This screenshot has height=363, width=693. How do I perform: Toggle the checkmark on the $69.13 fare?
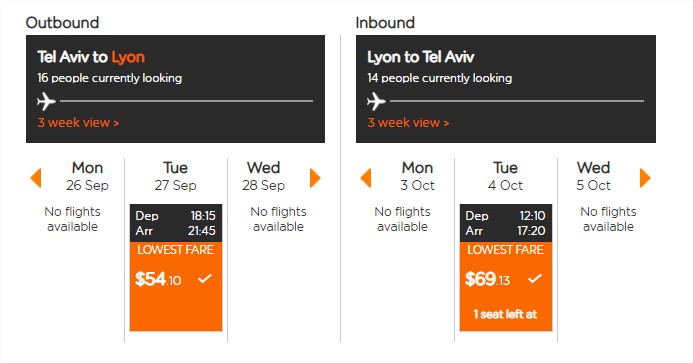pyautogui.click(x=535, y=279)
